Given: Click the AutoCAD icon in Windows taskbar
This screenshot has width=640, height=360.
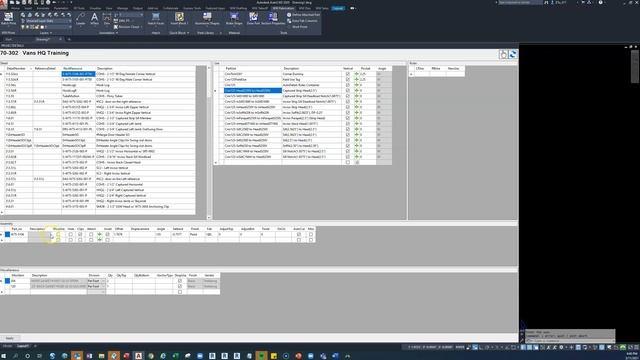Looking at the screenshot, I should click(138, 356).
